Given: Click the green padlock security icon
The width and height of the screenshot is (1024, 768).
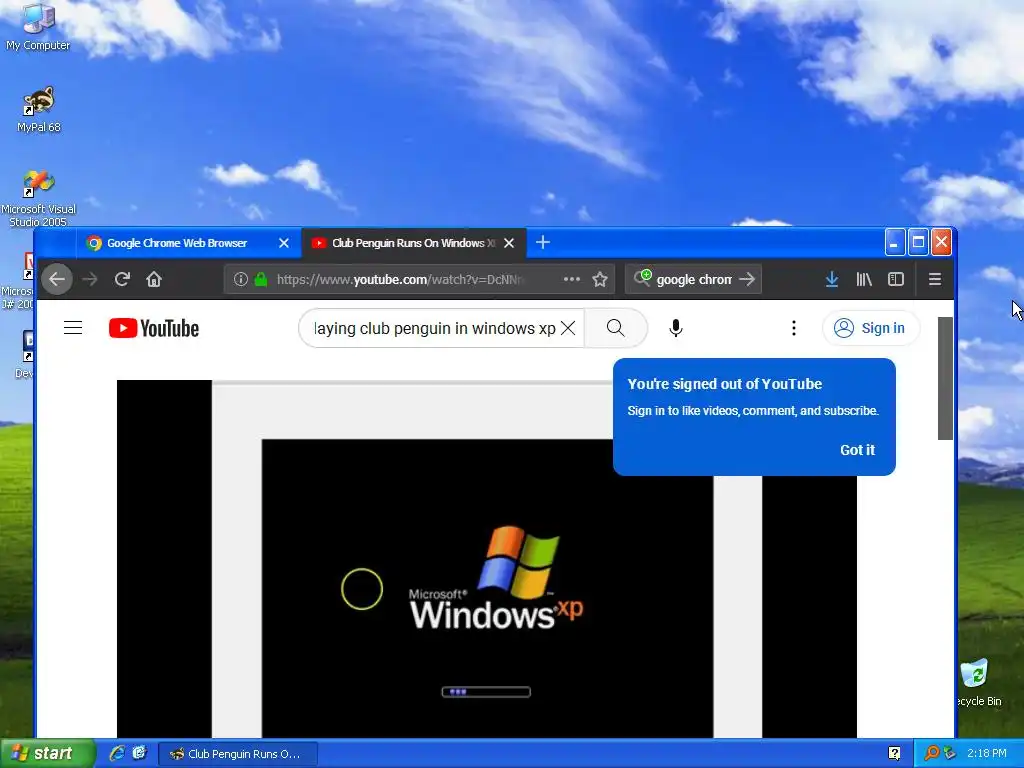Looking at the screenshot, I should pyautogui.click(x=261, y=280).
